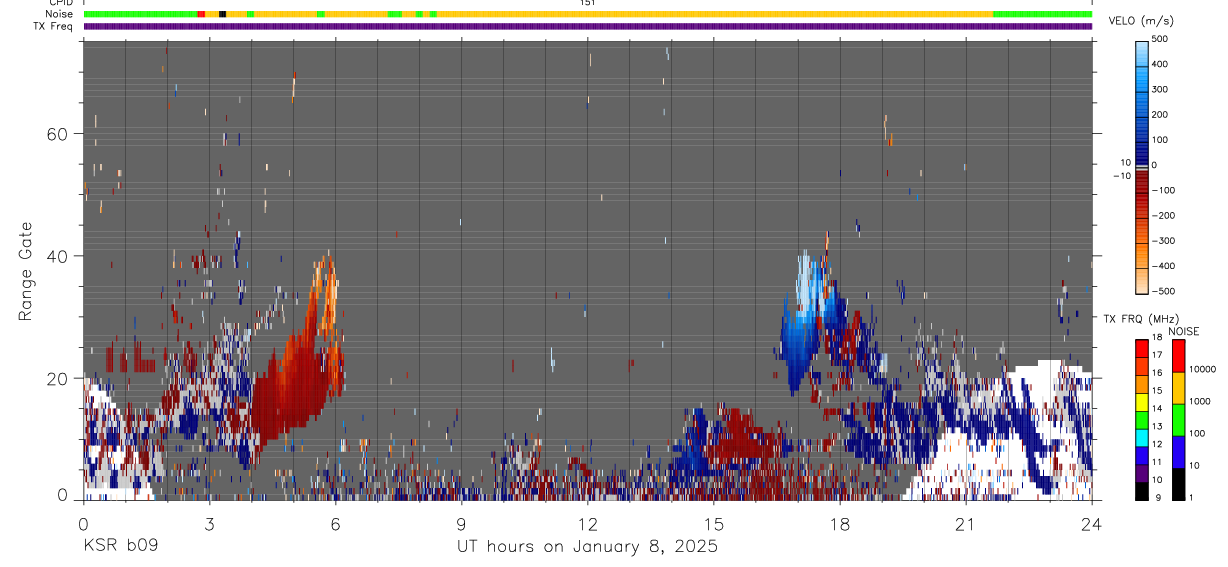The height and width of the screenshot is (567, 1228).
Task: Select the green segment of noise colorbar
Action: [1179, 420]
